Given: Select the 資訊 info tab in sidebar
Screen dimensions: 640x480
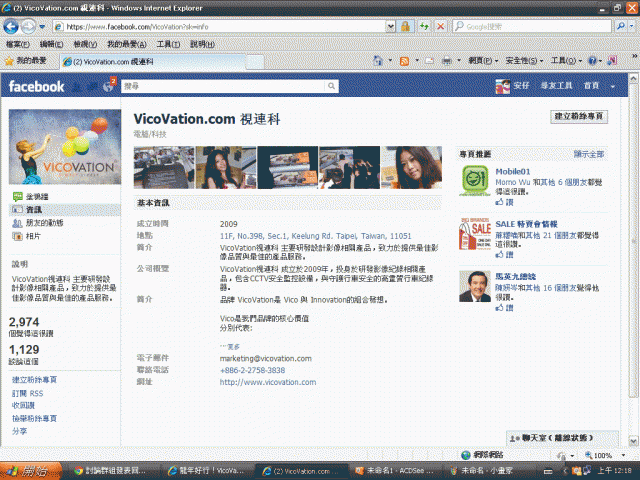Looking at the screenshot, I should coord(64,210).
